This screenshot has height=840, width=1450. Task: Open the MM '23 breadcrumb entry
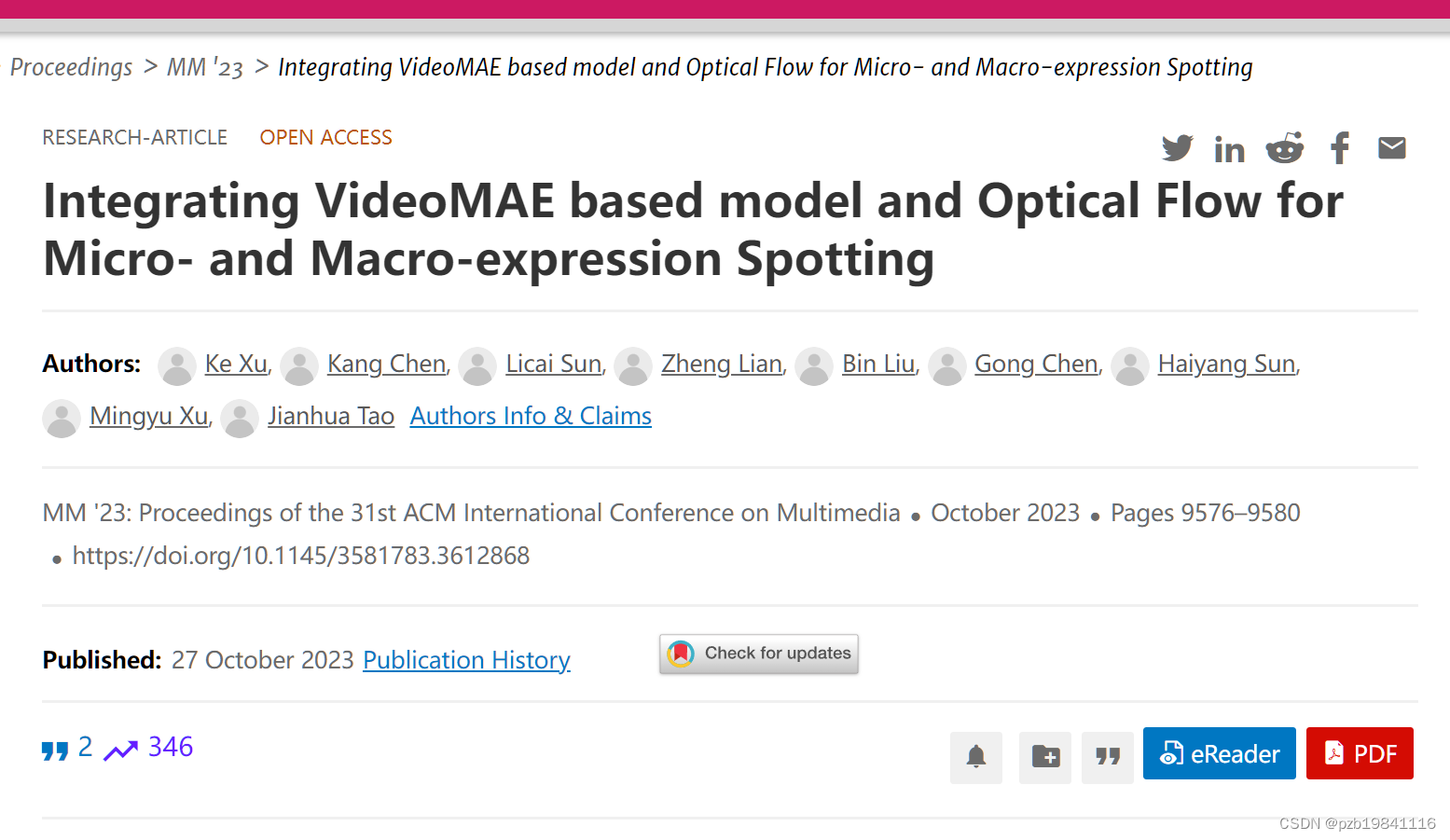(205, 66)
